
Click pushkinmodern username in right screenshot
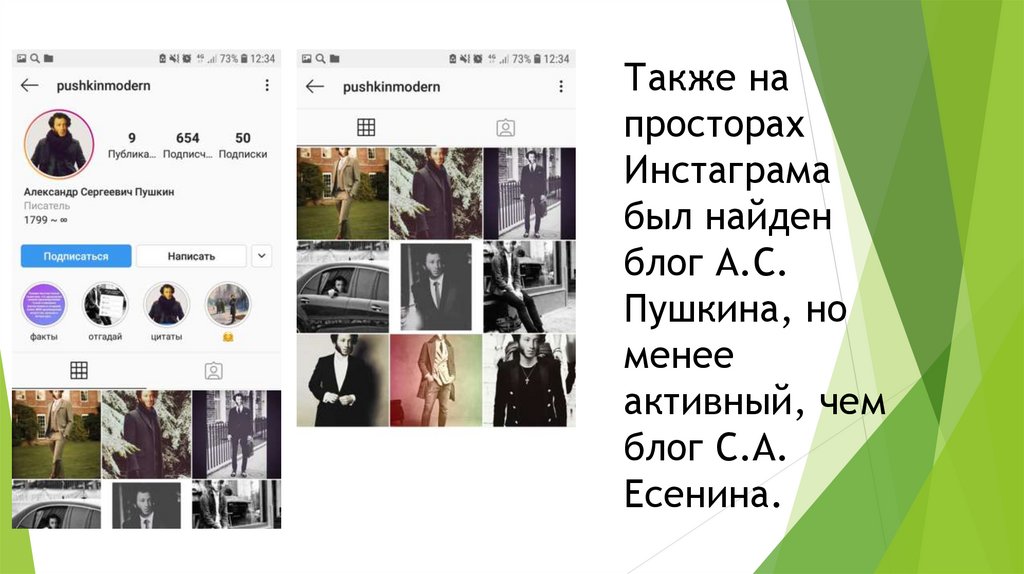391,87
